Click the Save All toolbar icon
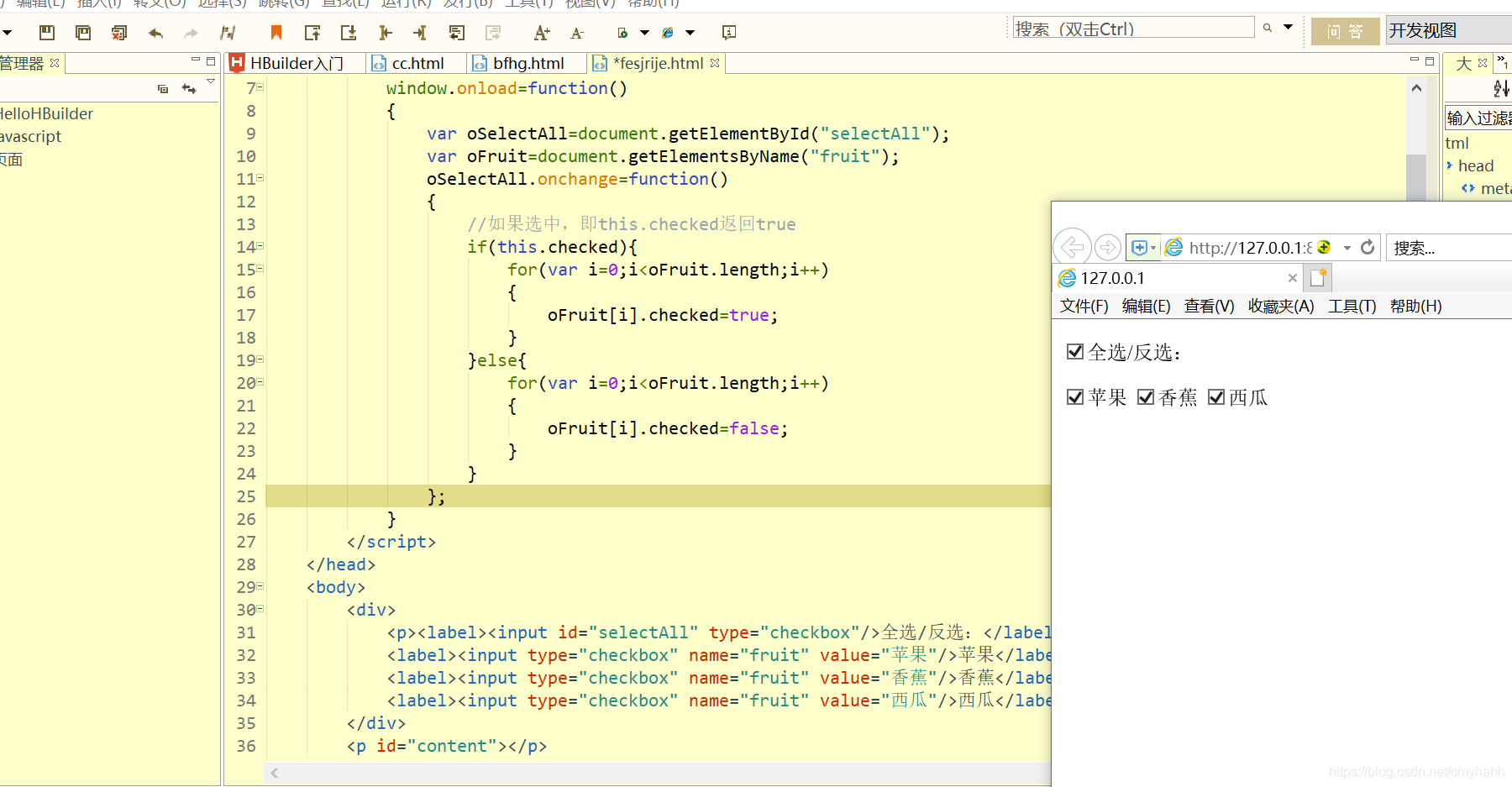The width and height of the screenshot is (1512, 787). click(x=83, y=33)
